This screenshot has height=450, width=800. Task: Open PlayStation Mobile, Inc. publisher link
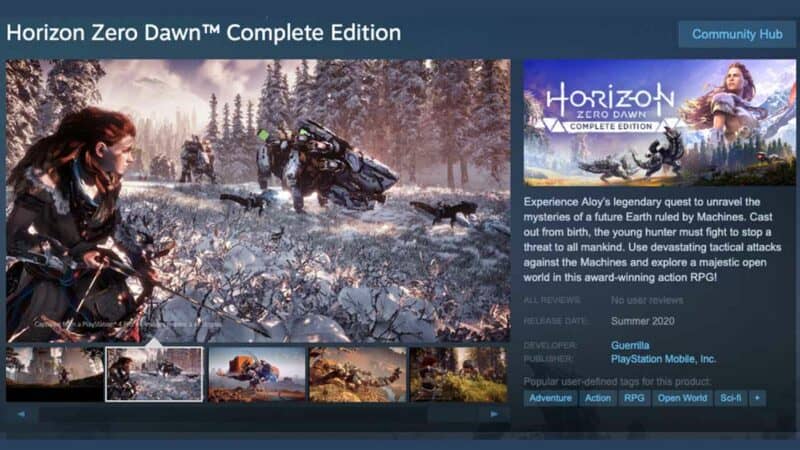point(663,359)
